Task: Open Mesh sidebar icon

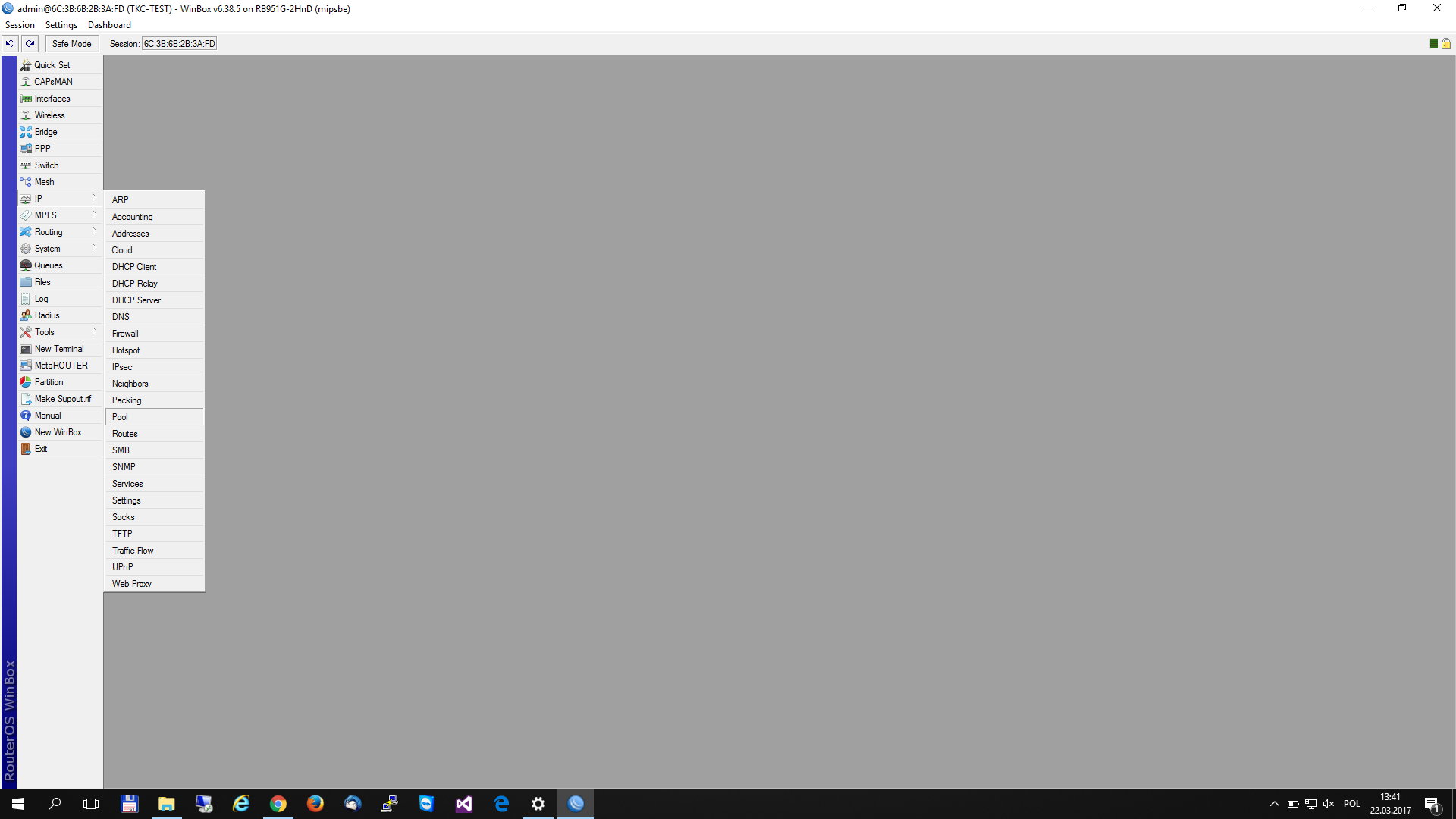Action: pyautogui.click(x=26, y=182)
